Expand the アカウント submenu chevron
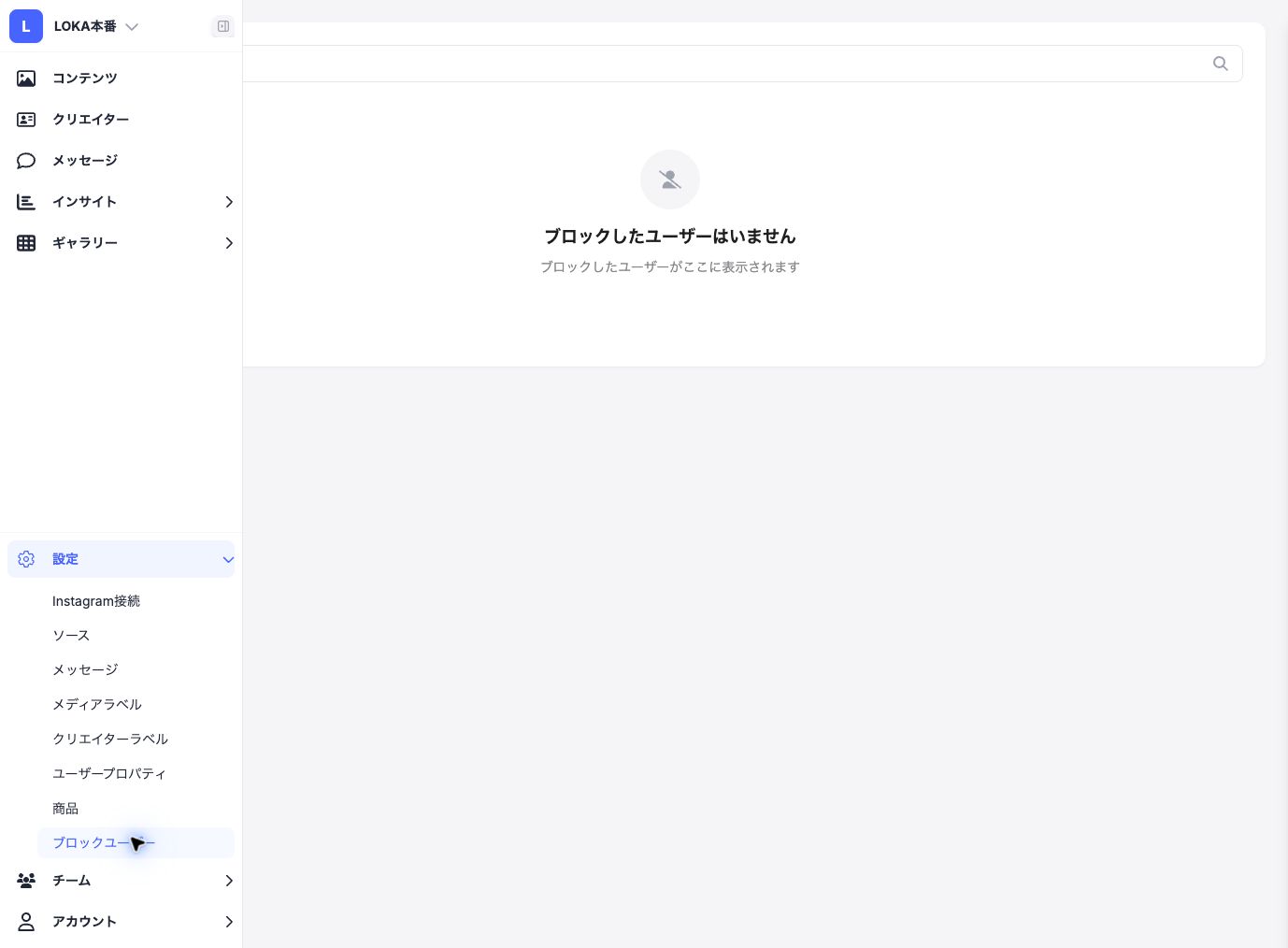This screenshot has height=948, width=1288. (x=229, y=922)
